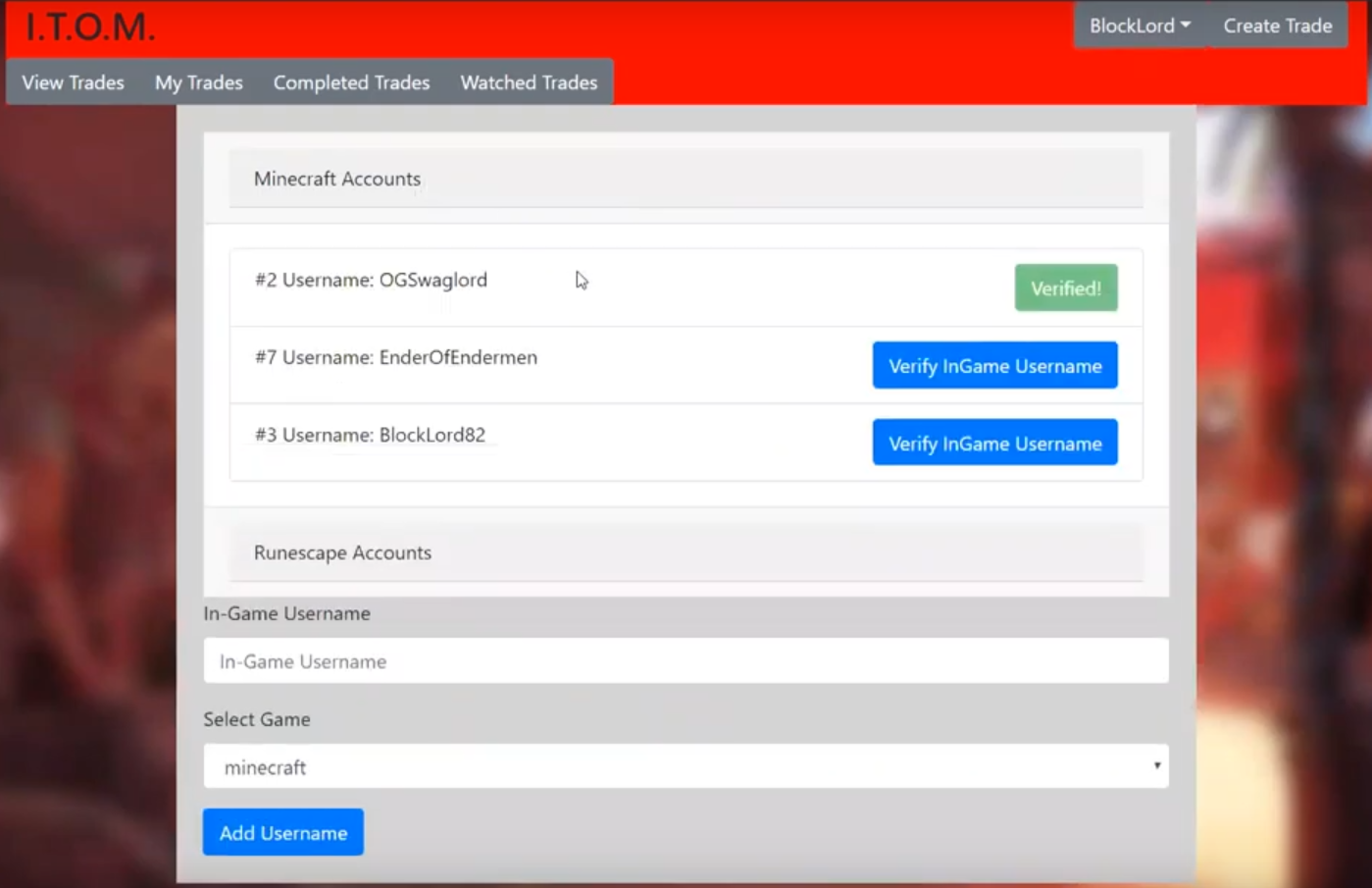Click the I.T.O.M. site logo
1372x888 pixels.
pyautogui.click(x=89, y=26)
